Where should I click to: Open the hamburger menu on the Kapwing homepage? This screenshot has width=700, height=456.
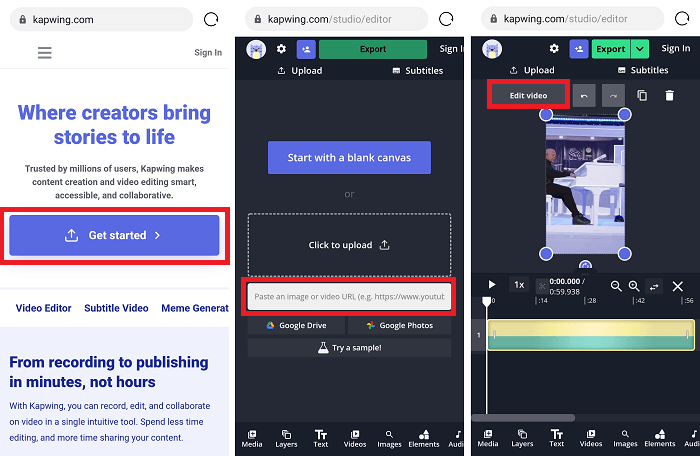(45, 53)
